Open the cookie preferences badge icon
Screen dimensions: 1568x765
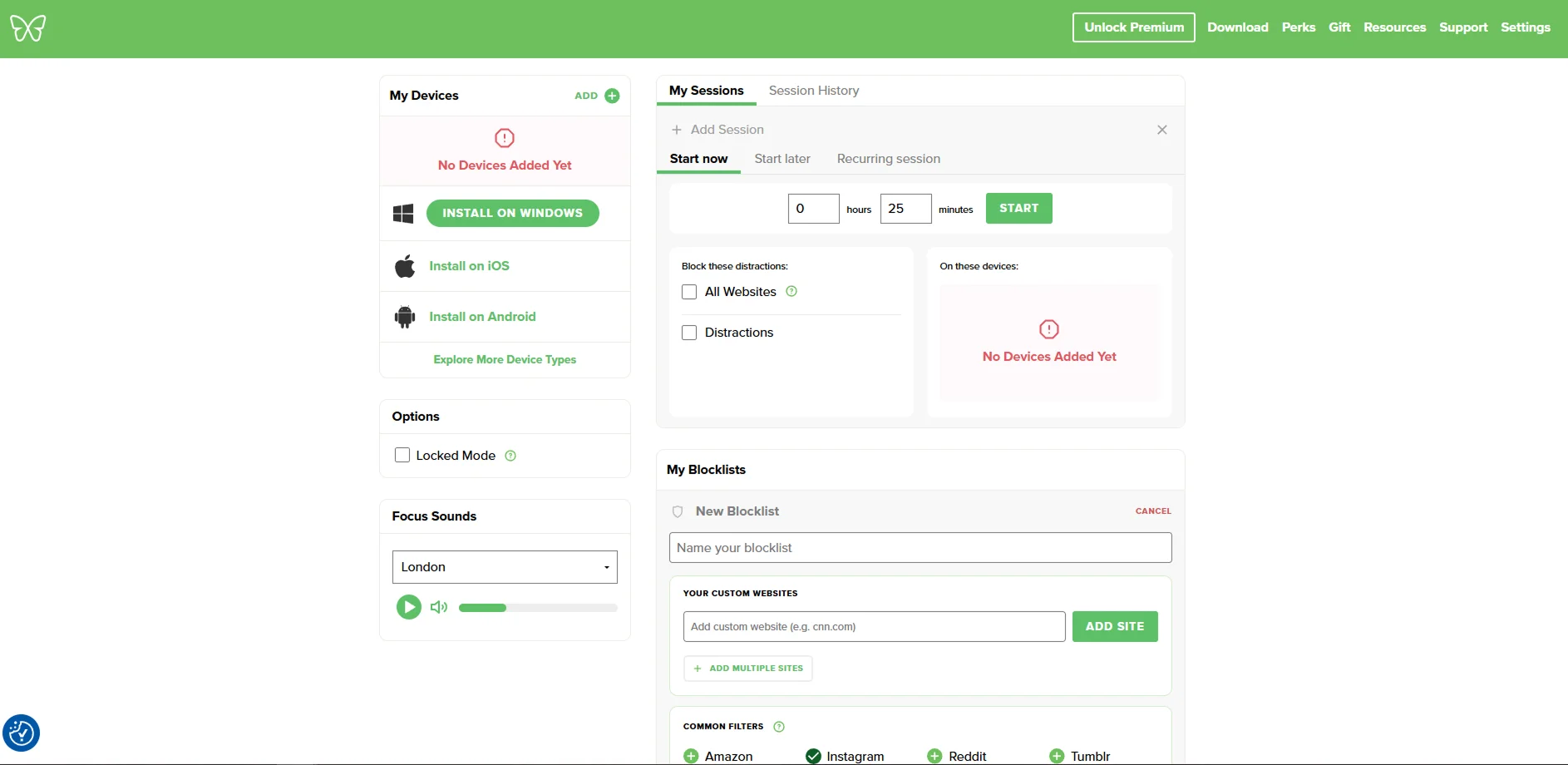pos(21,733)
